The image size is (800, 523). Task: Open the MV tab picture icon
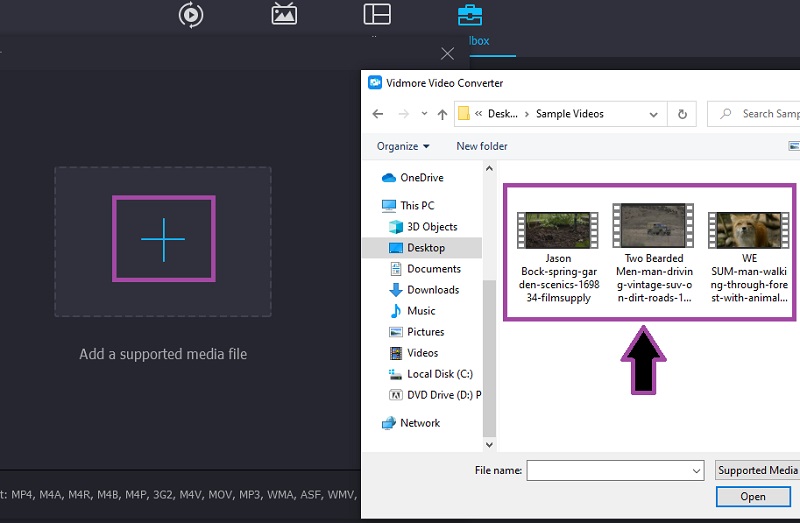coord(284,15)
